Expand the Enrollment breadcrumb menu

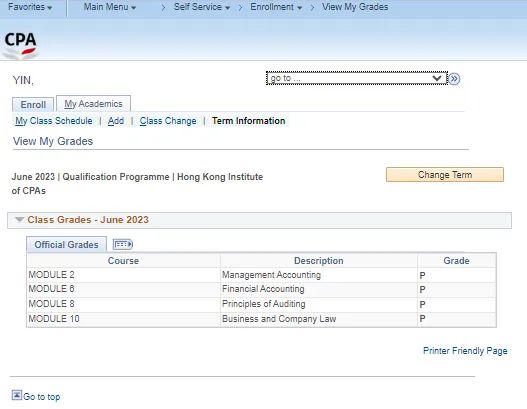(276, 7)
